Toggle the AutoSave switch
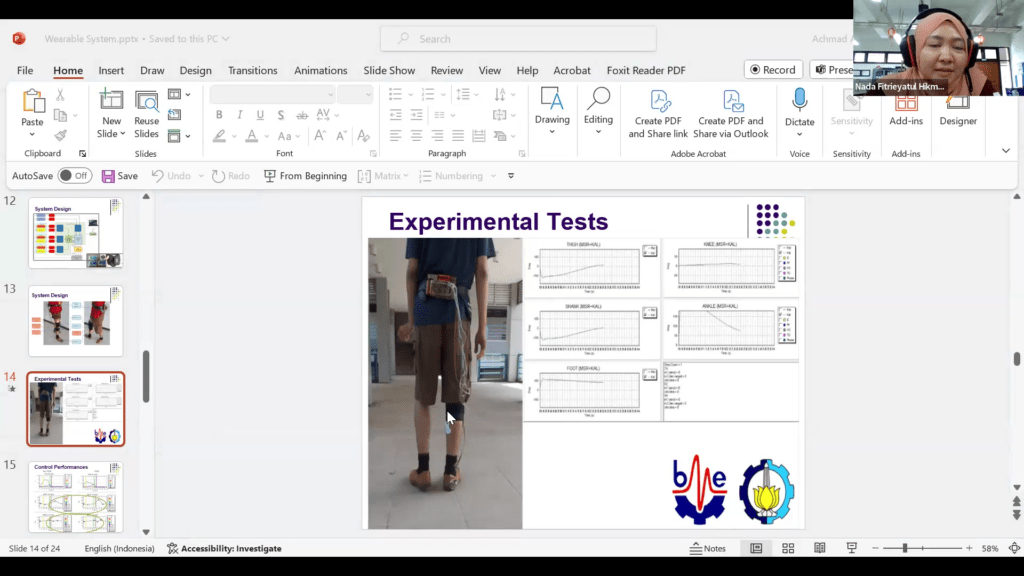 [x=74, y=176]
